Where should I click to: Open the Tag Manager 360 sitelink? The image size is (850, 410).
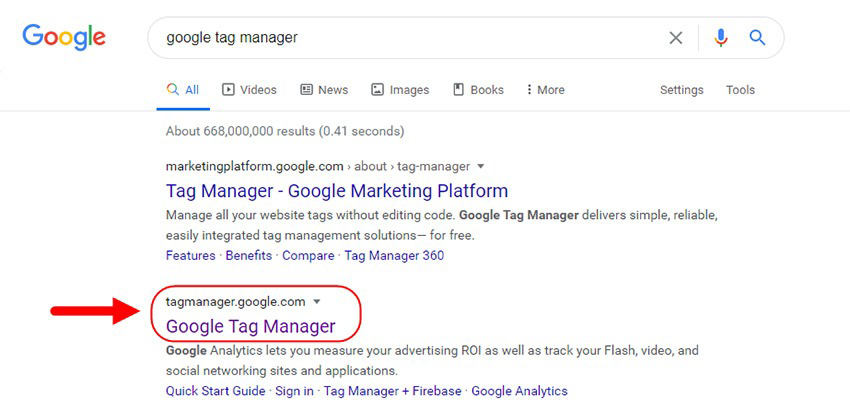[x=394, y=255]
